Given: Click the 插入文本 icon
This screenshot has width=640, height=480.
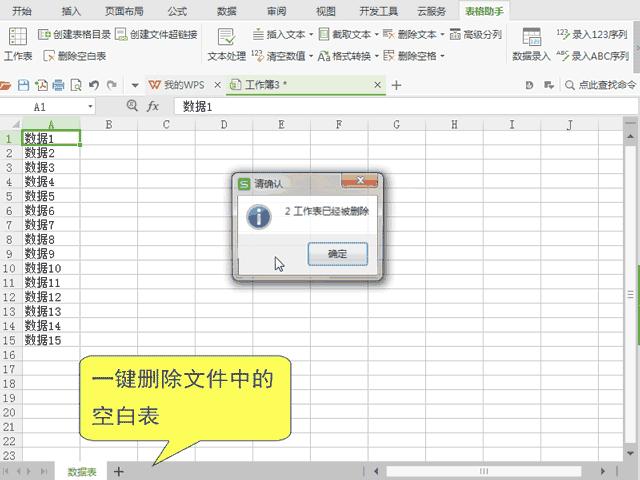Looking at the screenshot, I should point(258,34).
